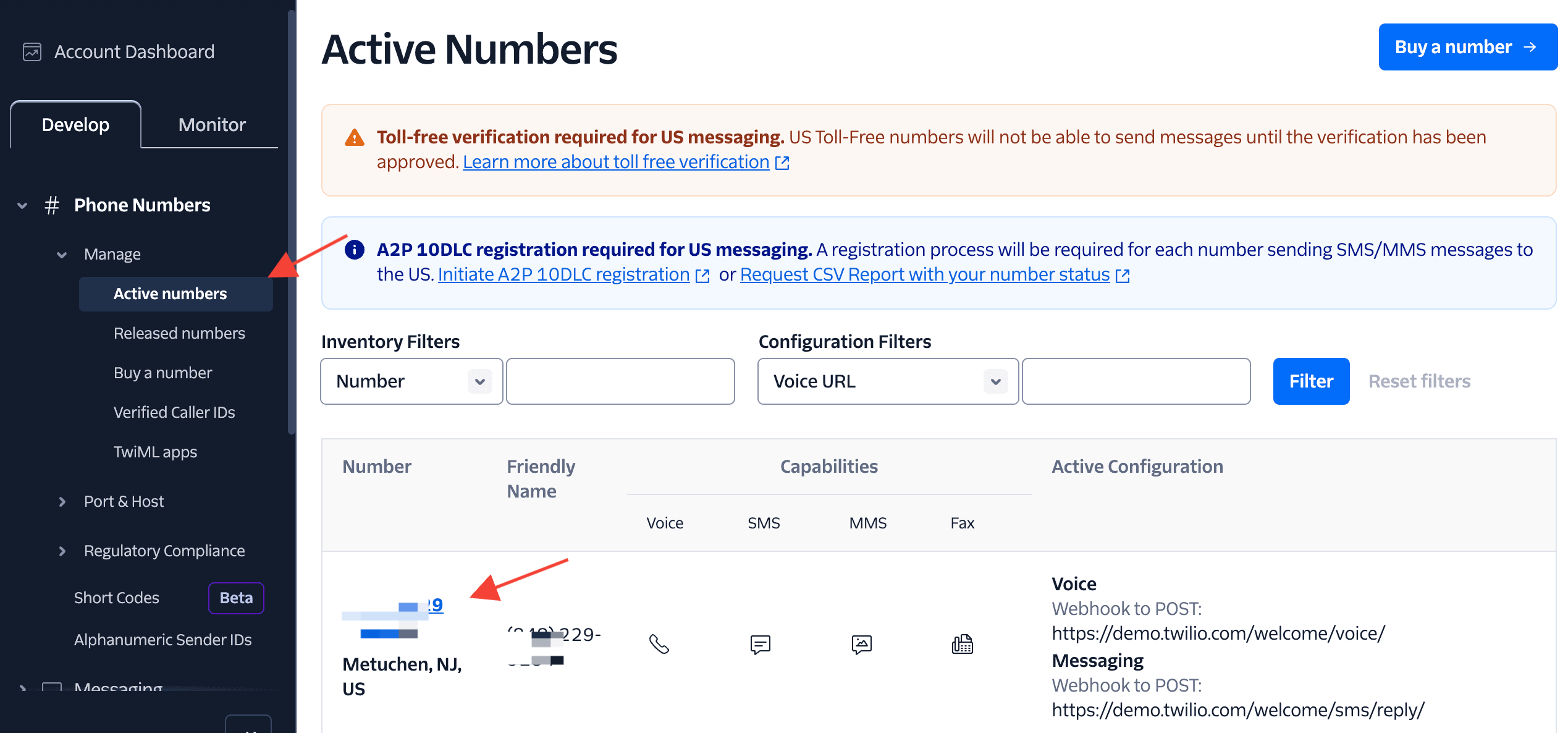Click the Inventory Filters text field

(620, 381)
